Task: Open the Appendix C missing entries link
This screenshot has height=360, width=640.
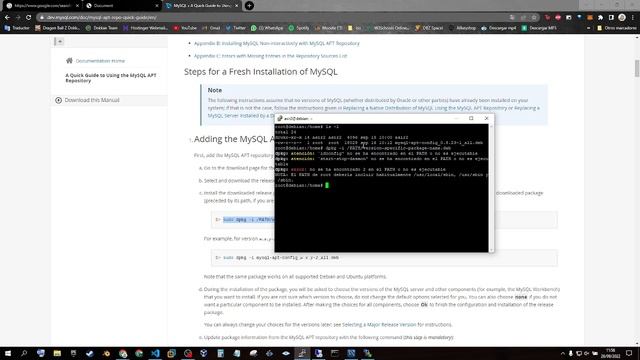Action: (x=271, y=56)
